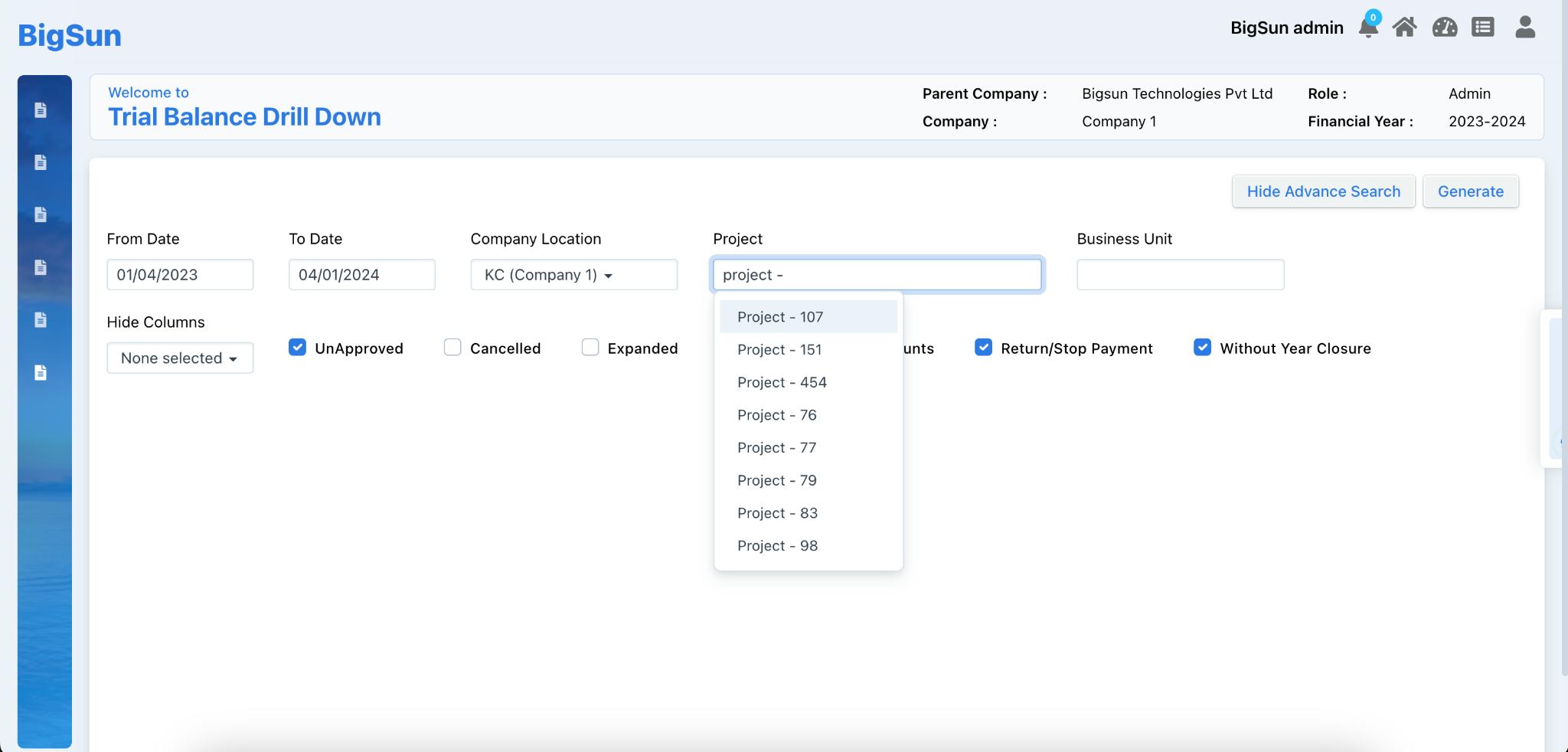Click the Bigsun Technologies Pvt Ltd text

1178,93
